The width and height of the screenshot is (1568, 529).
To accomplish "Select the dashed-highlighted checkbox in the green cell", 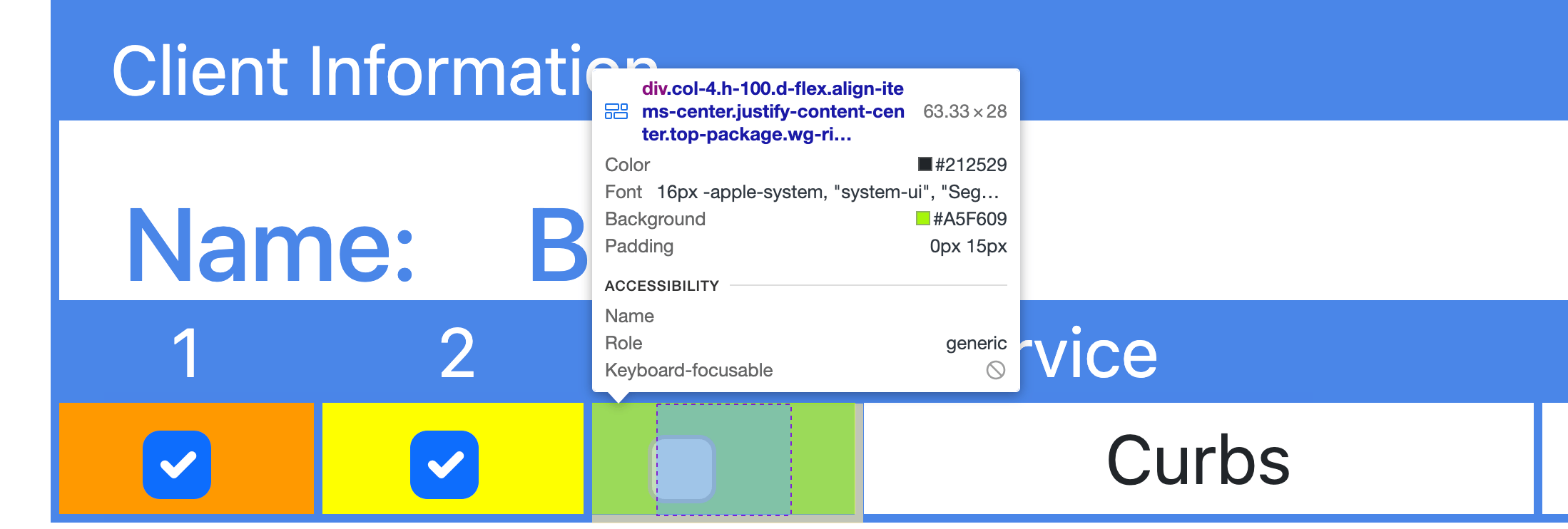I will [x=723, y=460].
